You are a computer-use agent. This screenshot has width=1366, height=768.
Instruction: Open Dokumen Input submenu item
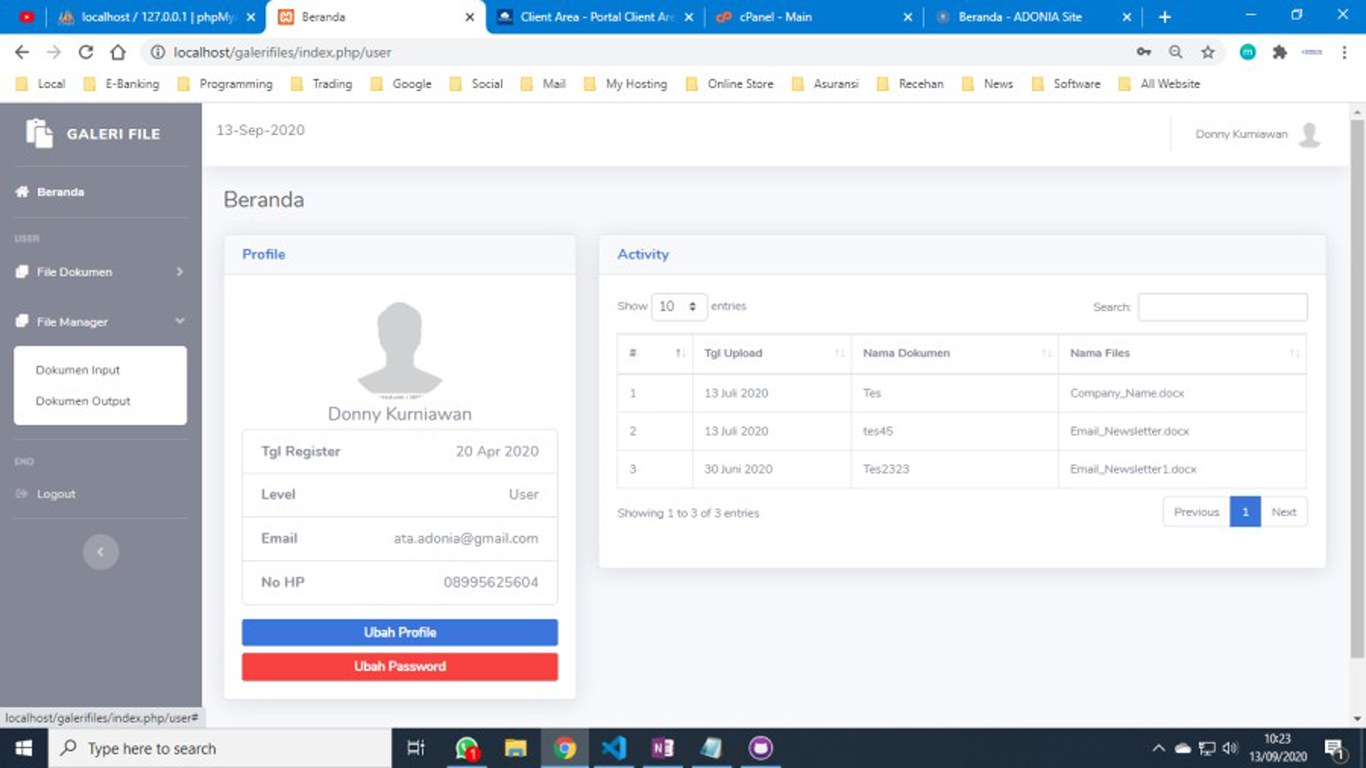pos(78,370)
